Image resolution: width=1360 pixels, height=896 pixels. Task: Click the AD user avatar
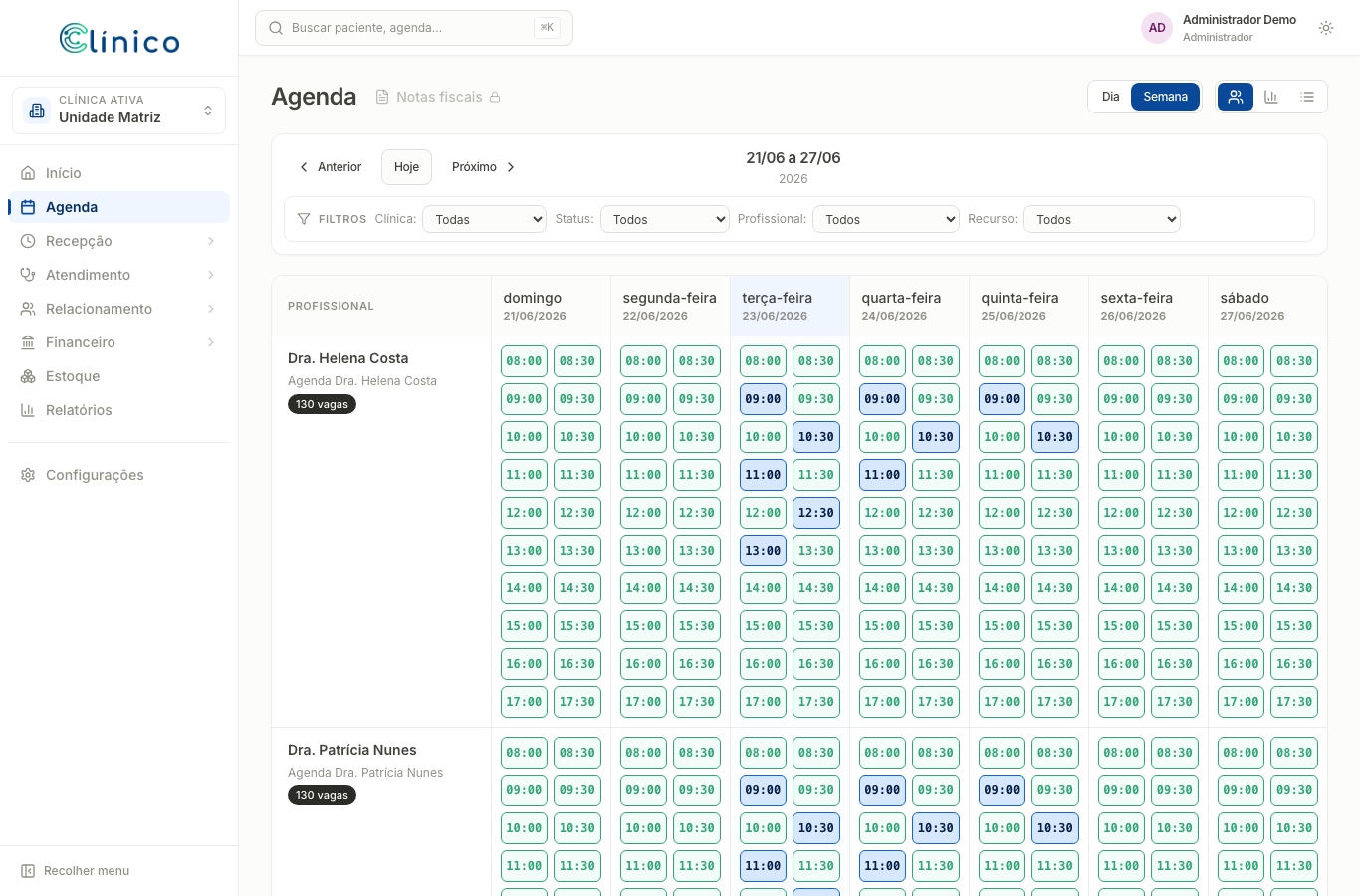(x=1157, y=28)
